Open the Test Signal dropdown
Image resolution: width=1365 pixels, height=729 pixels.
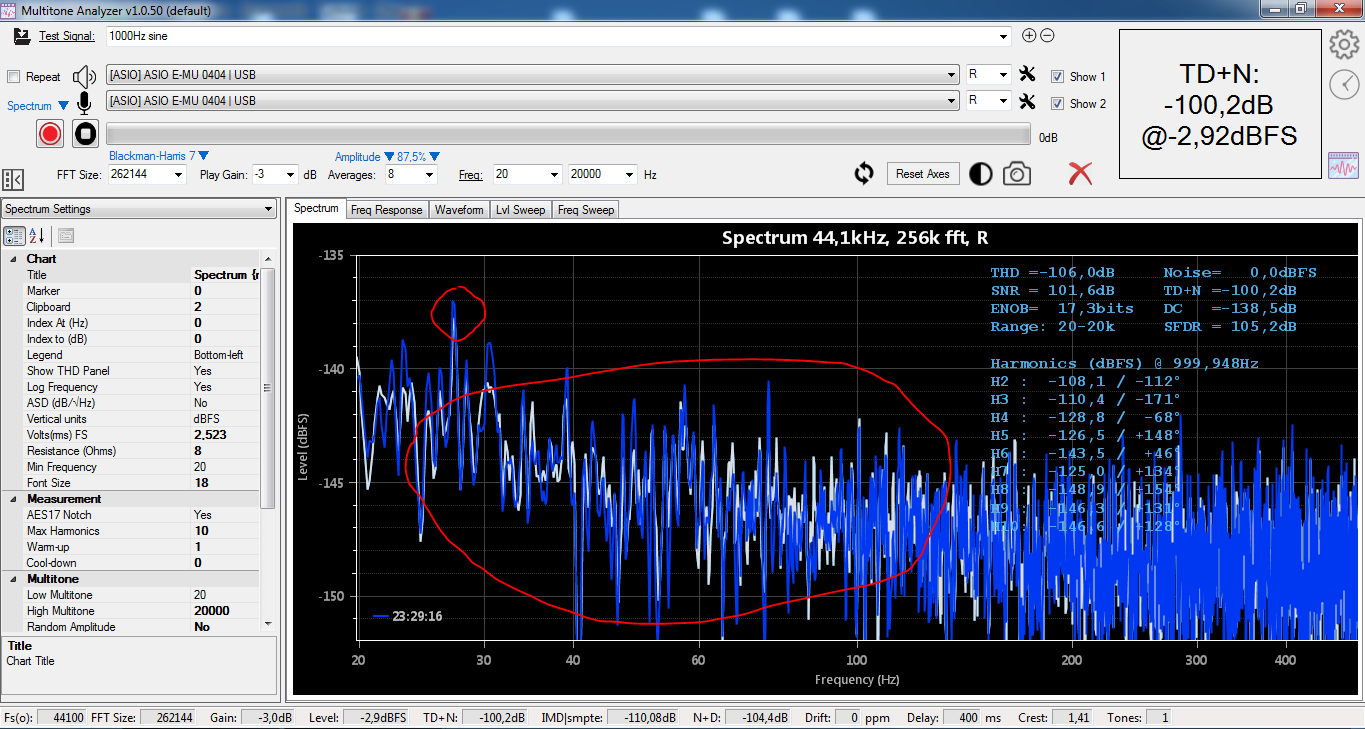tap(1004, 37)
